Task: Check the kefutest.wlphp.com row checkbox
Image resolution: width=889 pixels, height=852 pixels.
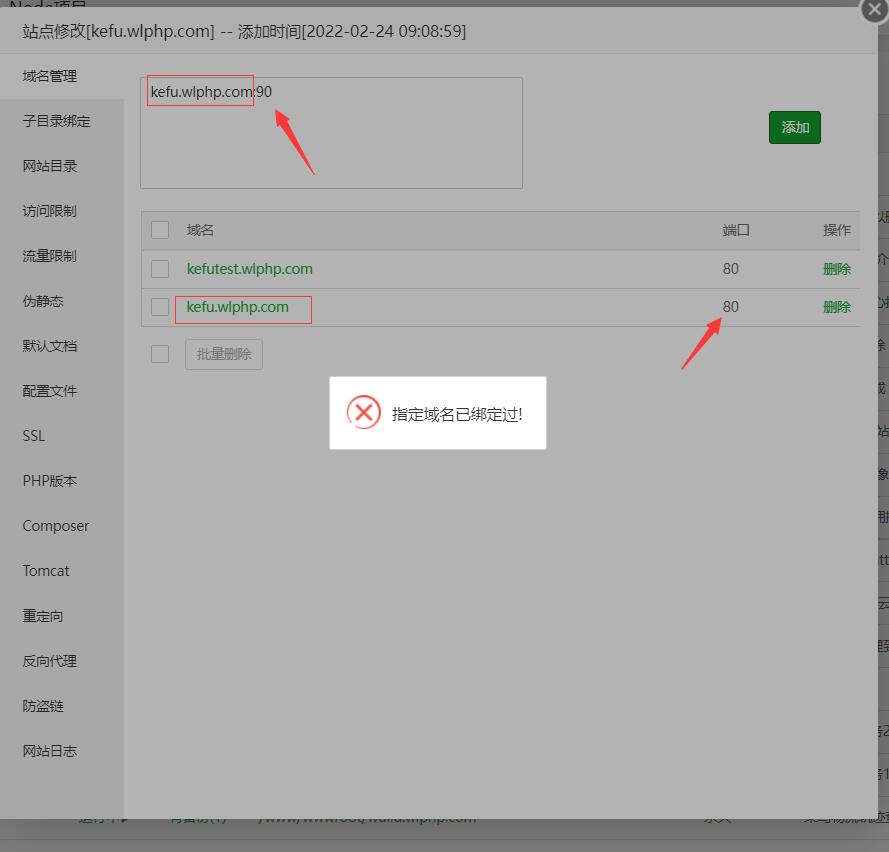Action: (160, 269)
